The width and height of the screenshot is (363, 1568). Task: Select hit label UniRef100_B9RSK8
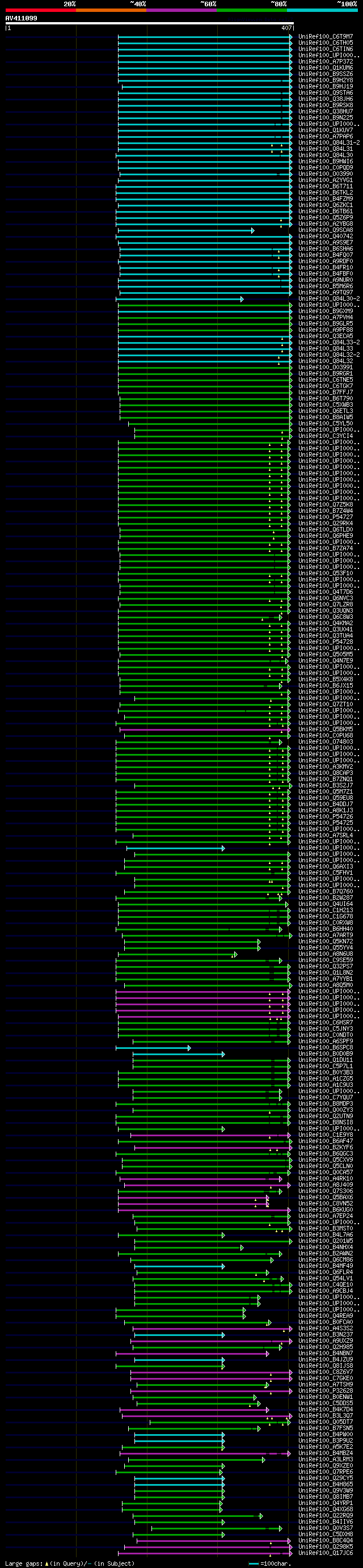click(325, 106)
